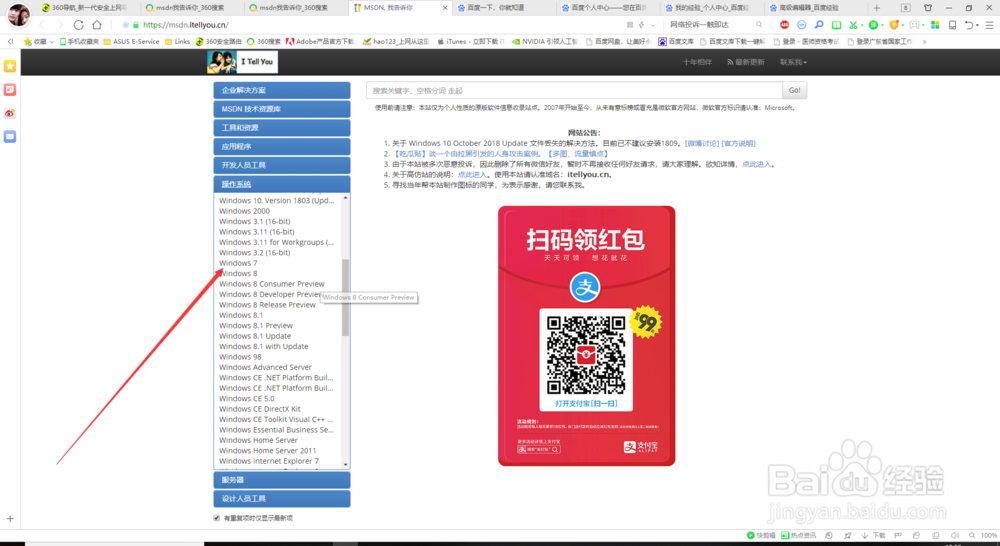The image size is (1000, 546).
Task: Open the 微博讨论 link
Action: click(702, 144)
